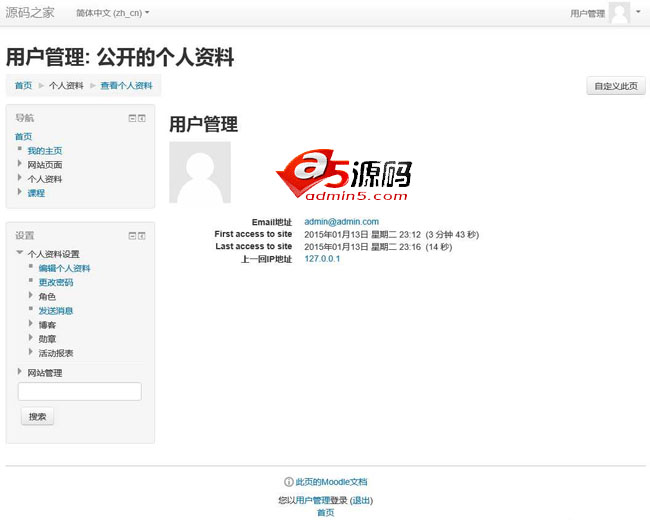Open 编辑个人资料 in settings

[64, 268]
